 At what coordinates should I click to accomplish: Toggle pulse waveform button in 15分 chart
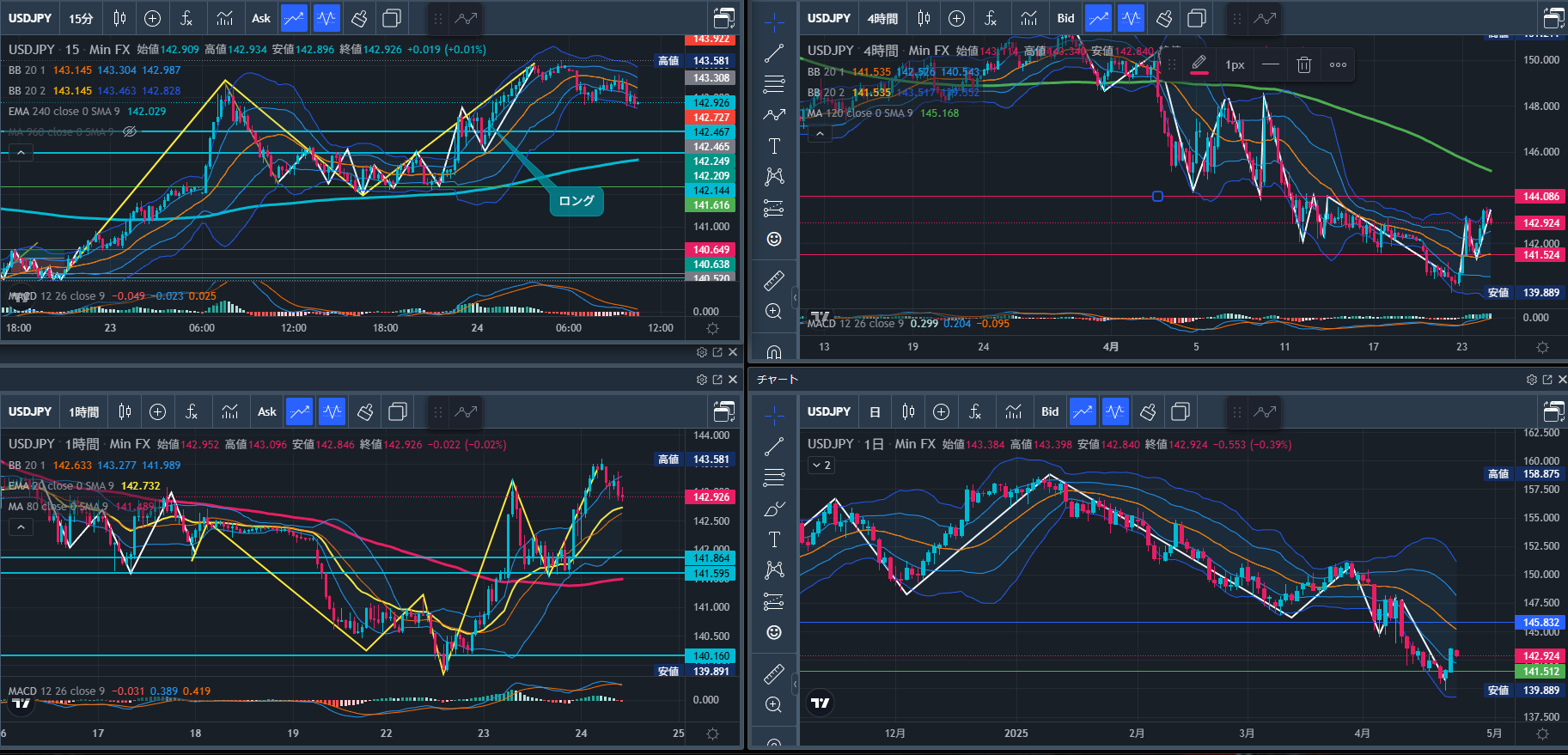pyautogui.click(x=326, y=18)
